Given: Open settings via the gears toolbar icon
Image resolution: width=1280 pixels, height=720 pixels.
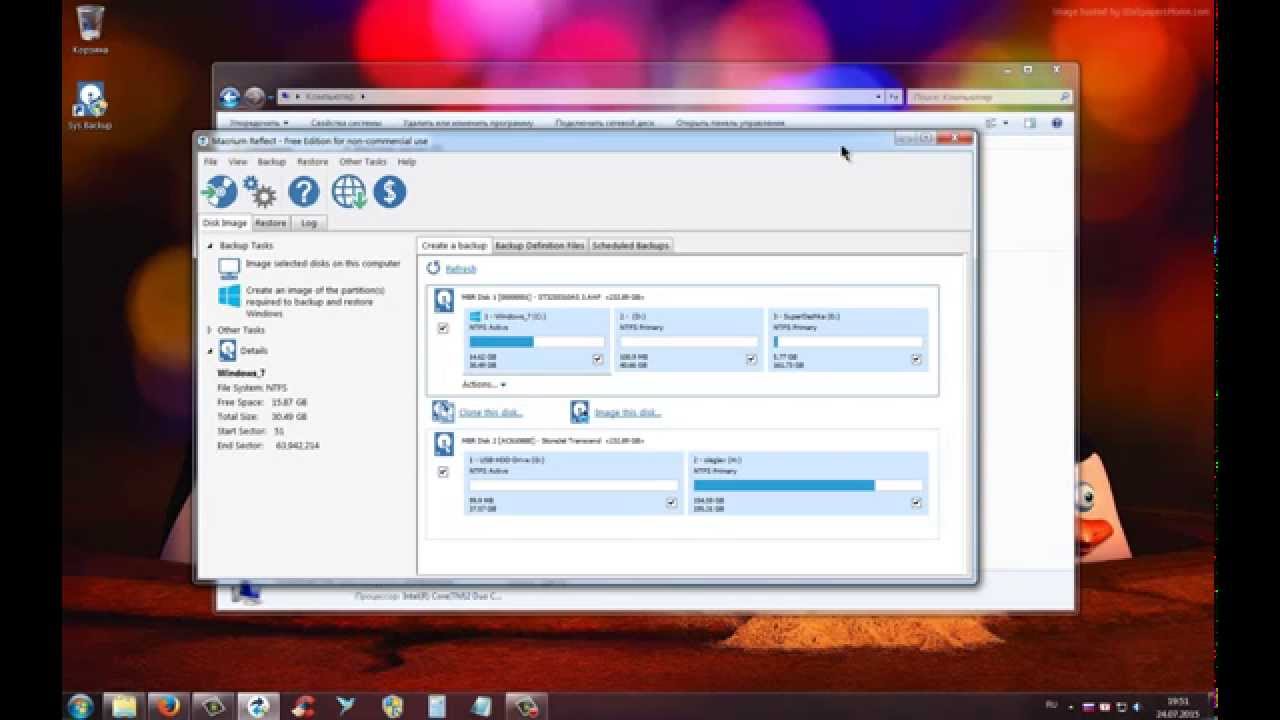Looking at the screenshot, I should pyautogui.click(x=260, y=191).
